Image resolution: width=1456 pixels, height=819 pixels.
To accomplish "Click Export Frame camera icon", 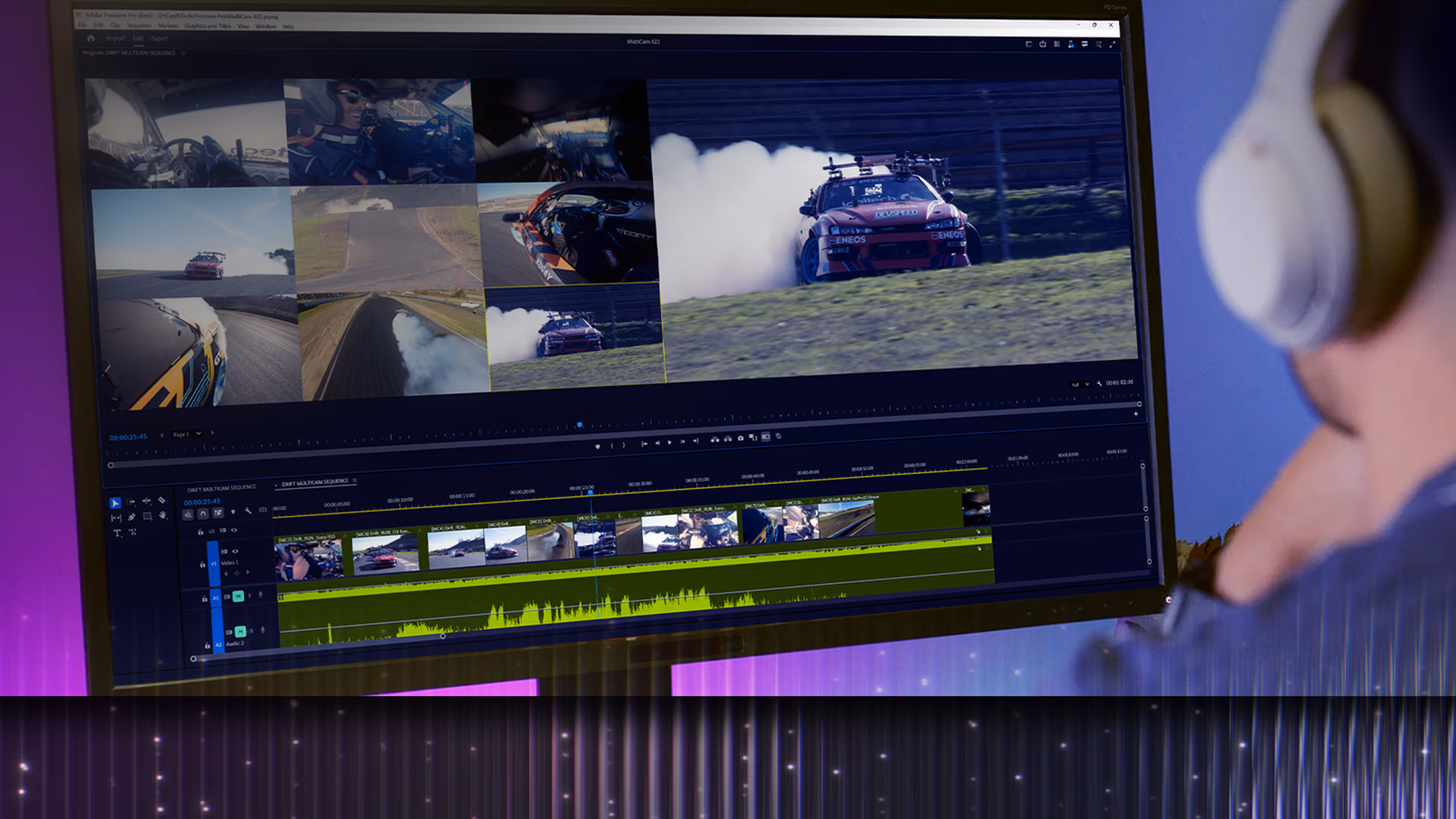I will [741, 438].
